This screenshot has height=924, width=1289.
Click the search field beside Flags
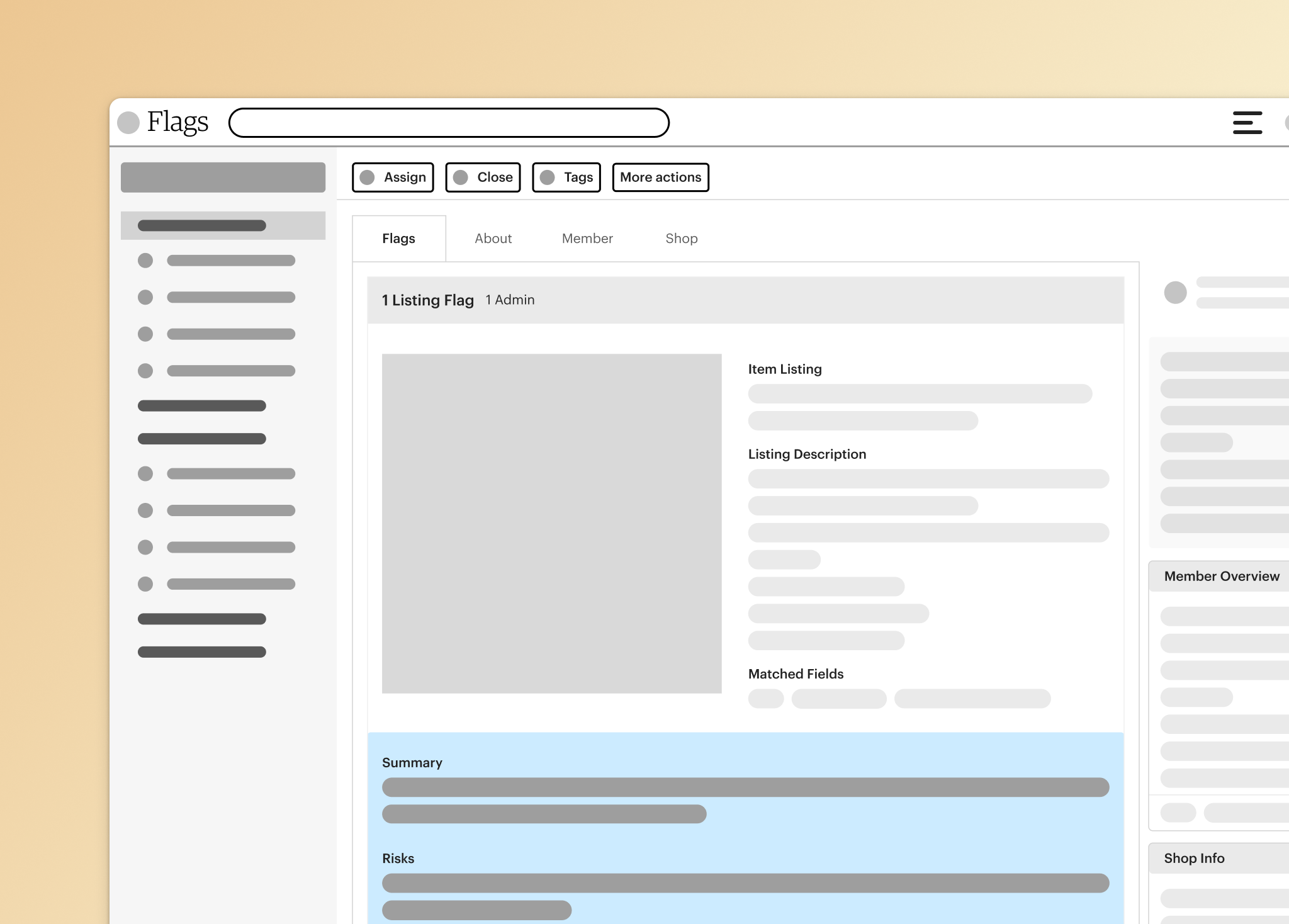(449, 123)
